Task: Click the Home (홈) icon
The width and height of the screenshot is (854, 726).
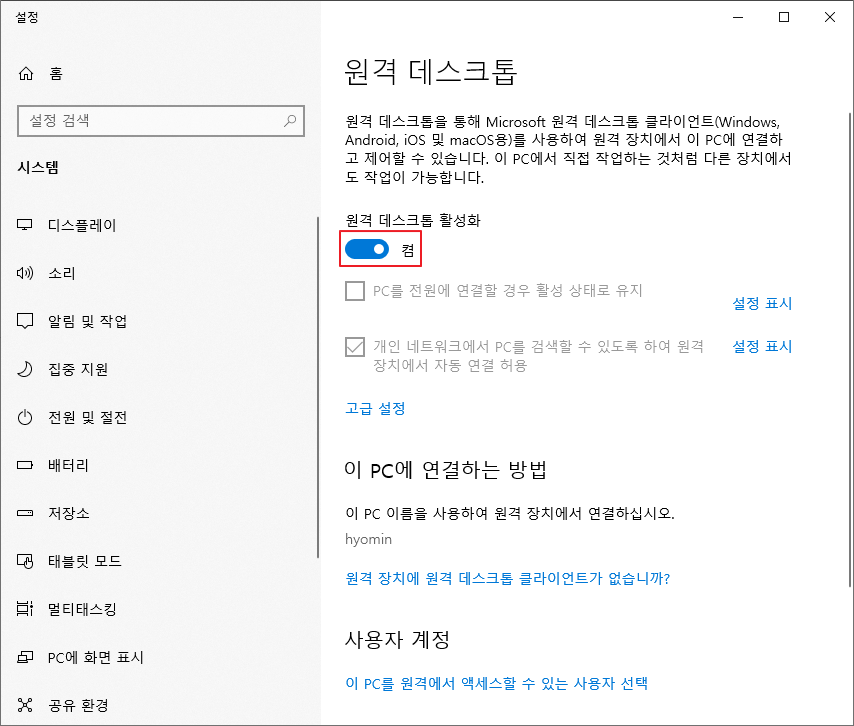Action: 26,73
